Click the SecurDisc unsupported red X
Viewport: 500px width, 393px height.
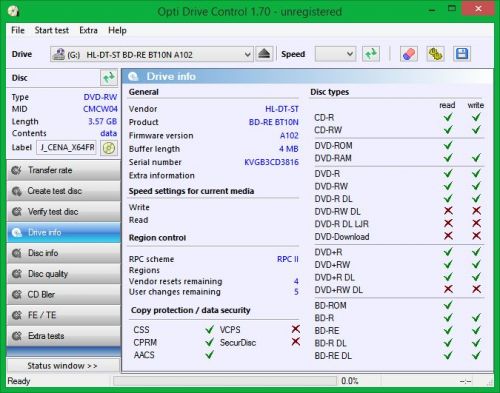click(295, 342)
